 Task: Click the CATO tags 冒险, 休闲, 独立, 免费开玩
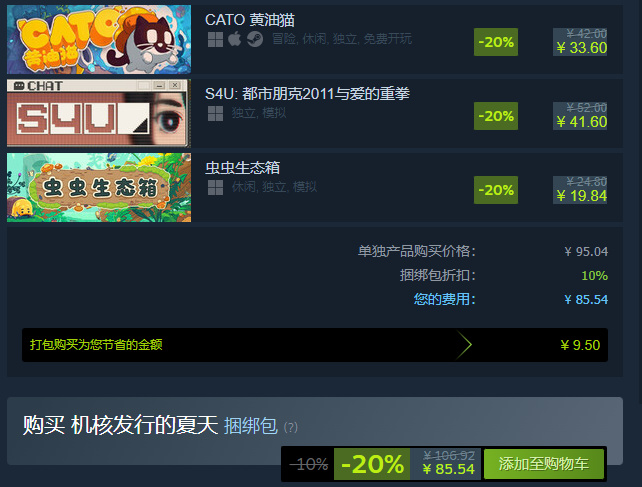(342, 39)
